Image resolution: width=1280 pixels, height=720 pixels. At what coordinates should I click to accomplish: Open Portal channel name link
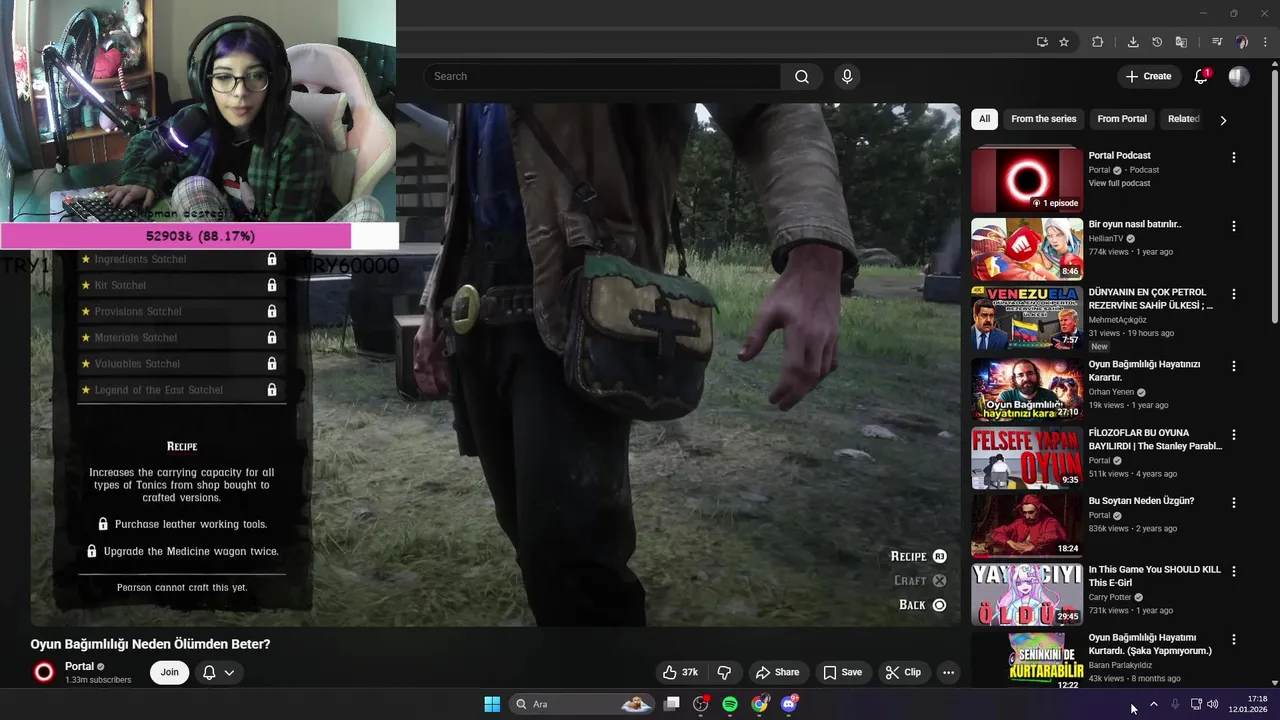[79, 666]
